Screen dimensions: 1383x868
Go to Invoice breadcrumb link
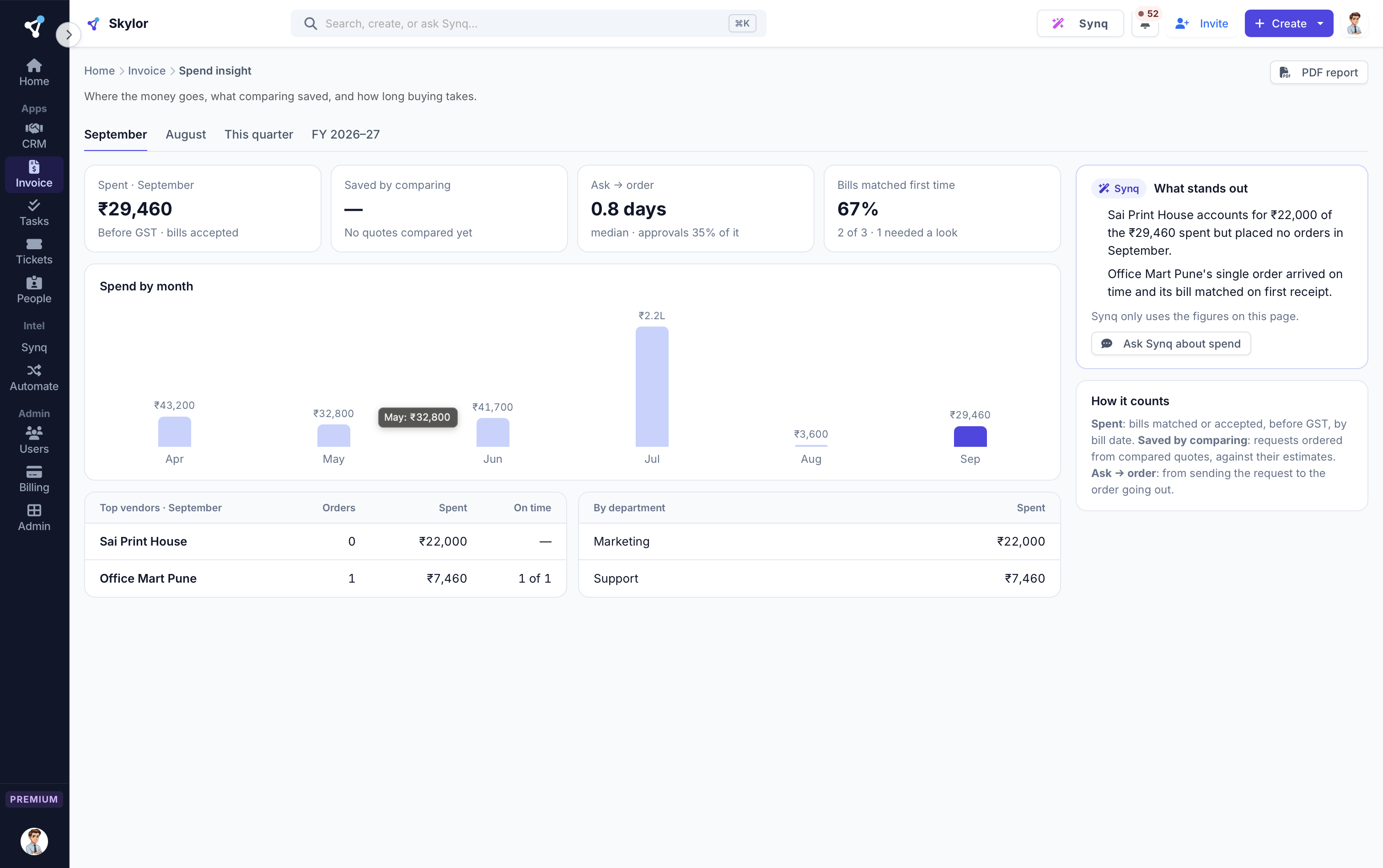tap(146, 70)
